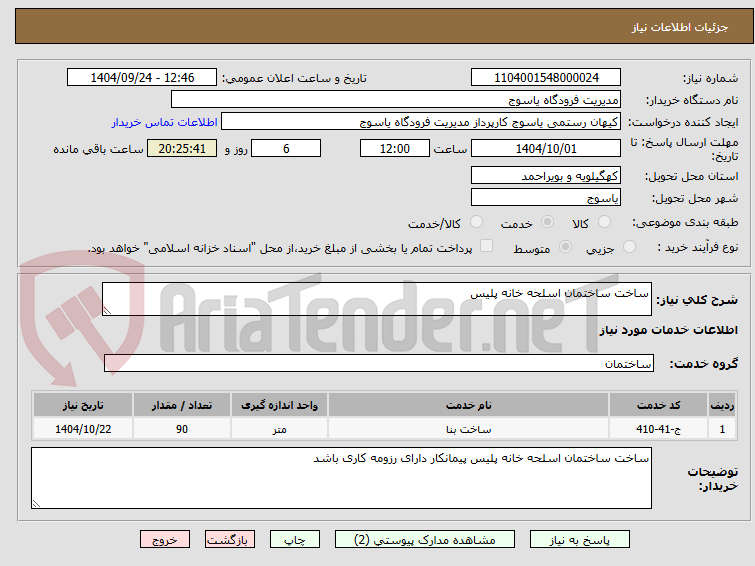Click the نوع فرآیند خرید label

[698, 247]
